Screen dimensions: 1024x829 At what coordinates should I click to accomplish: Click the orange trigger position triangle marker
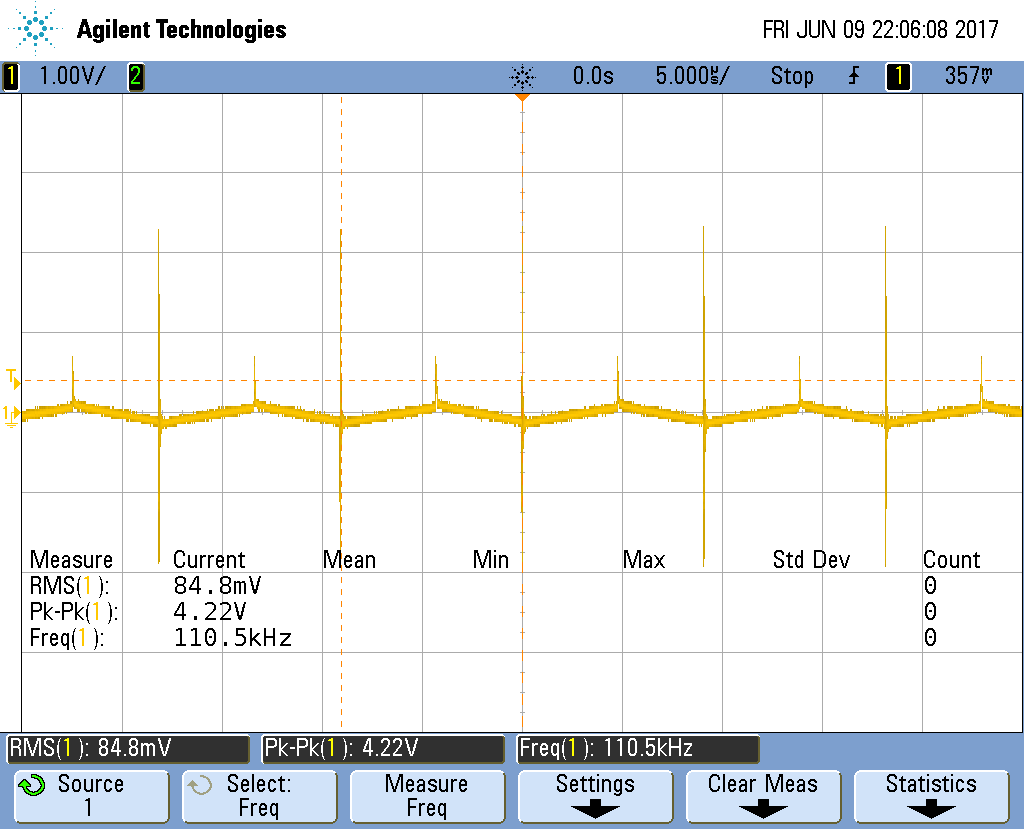pos(522,97)
